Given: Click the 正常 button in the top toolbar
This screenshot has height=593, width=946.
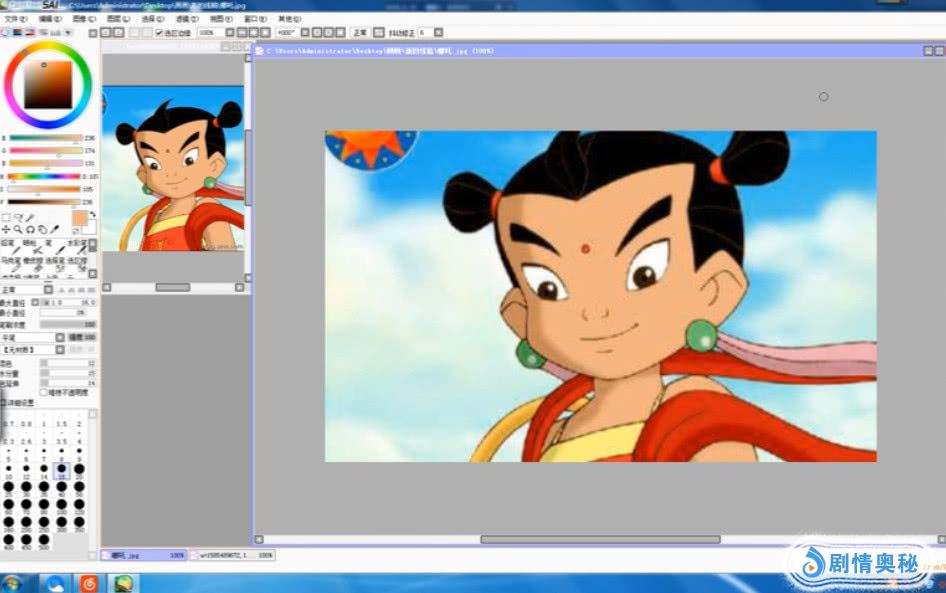Looking at the screenshot, I should pos(360,33).
